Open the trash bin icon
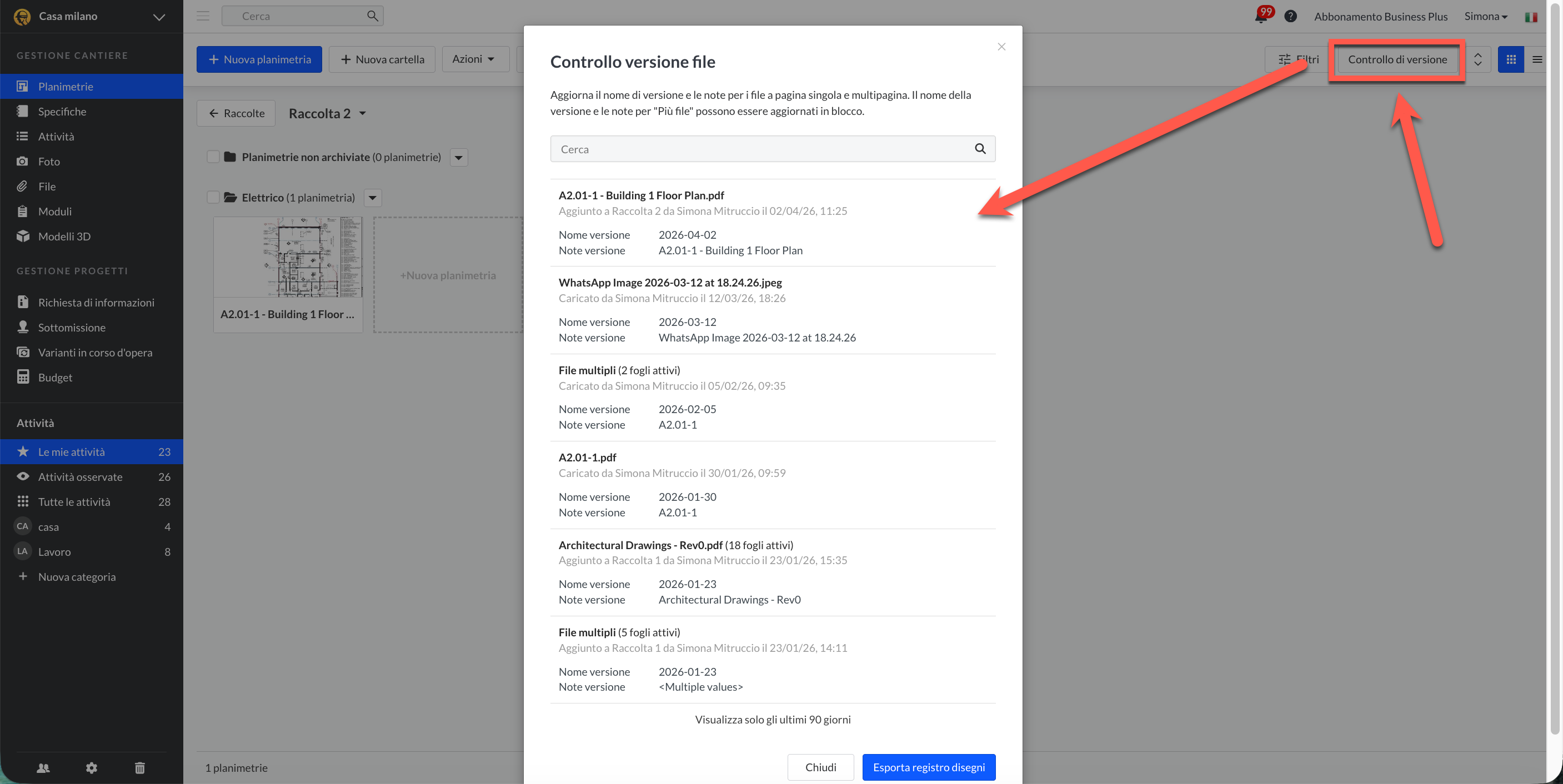Image resolution: width=1563 pixels, height=784 pixels. (x=139, y=768)
